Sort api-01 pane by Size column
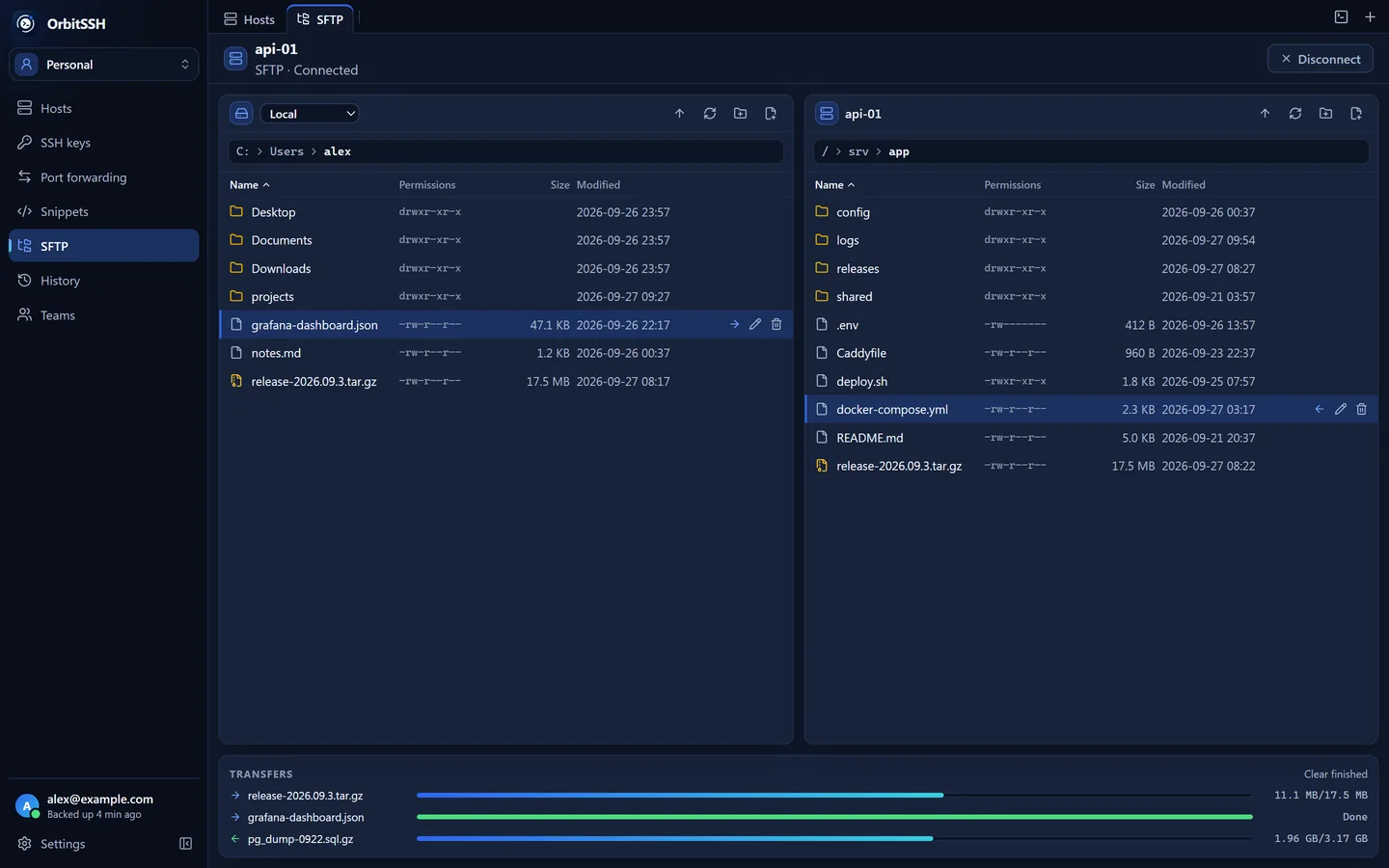Screen dimensions: 1389x868 [1145, 185]
